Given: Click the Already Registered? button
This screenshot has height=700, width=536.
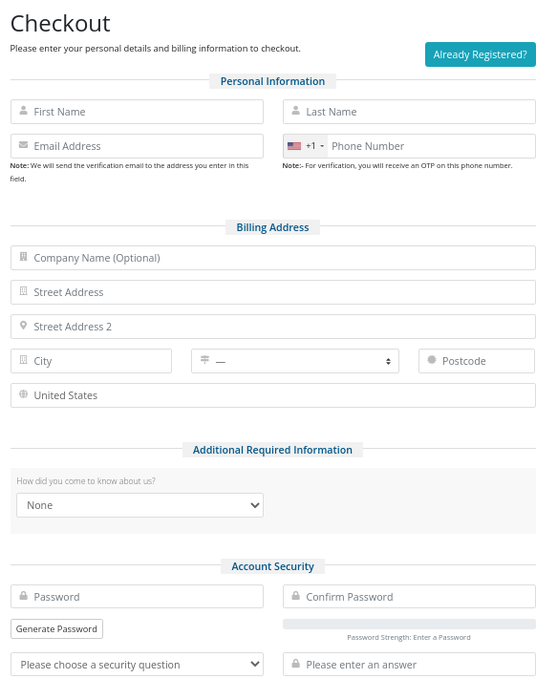Looking at the screenshot, I should click(480, 54).
